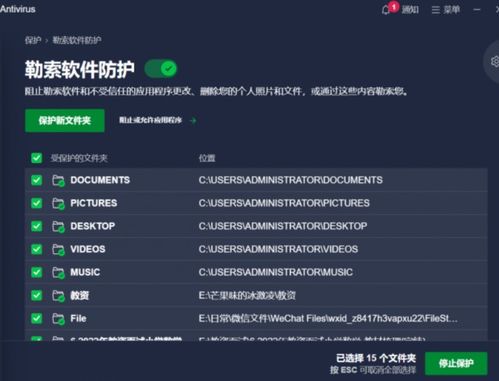The width and height of the screenshot is (499, 381).
Task: Click the 菜单 menu label
Action: [452, 10]
